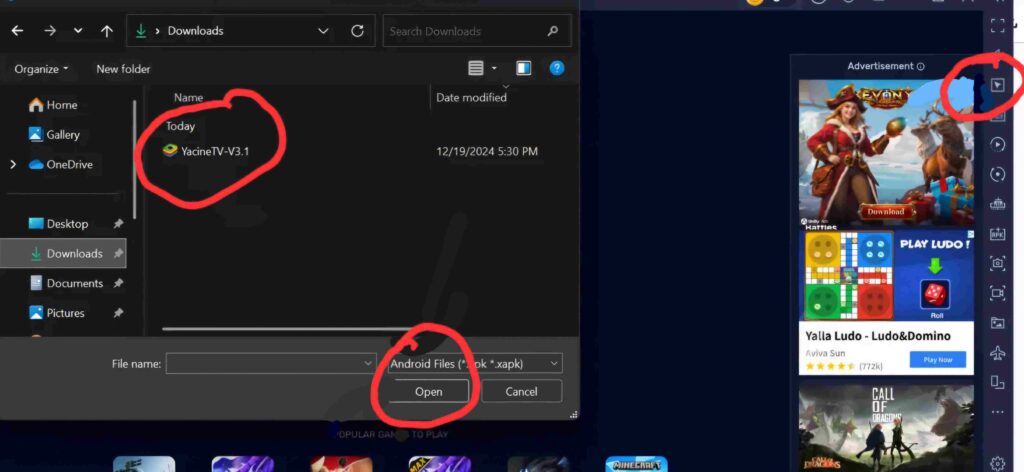Image resolution: width=1024 pixels, height=472 pixels.
Task: Show more BlueStacks sidebar tools
Action: pos(997,412)
